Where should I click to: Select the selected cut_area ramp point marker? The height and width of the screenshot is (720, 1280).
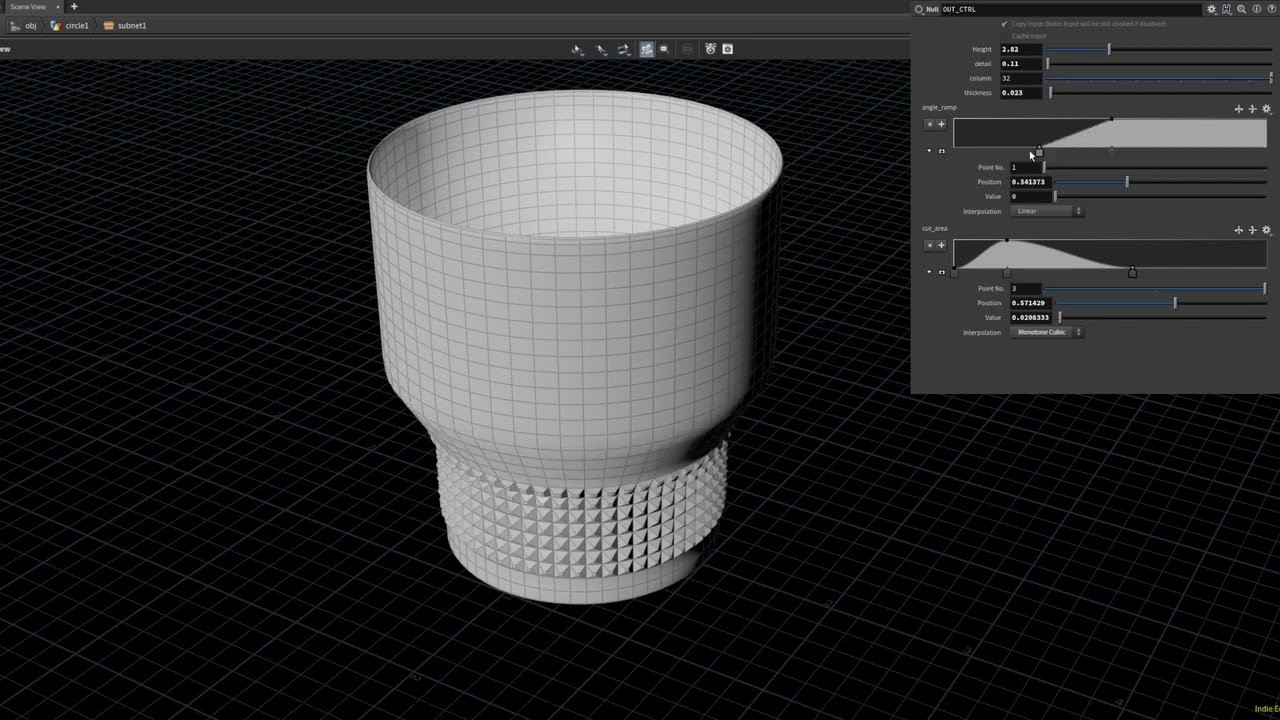pos(1132,272)
